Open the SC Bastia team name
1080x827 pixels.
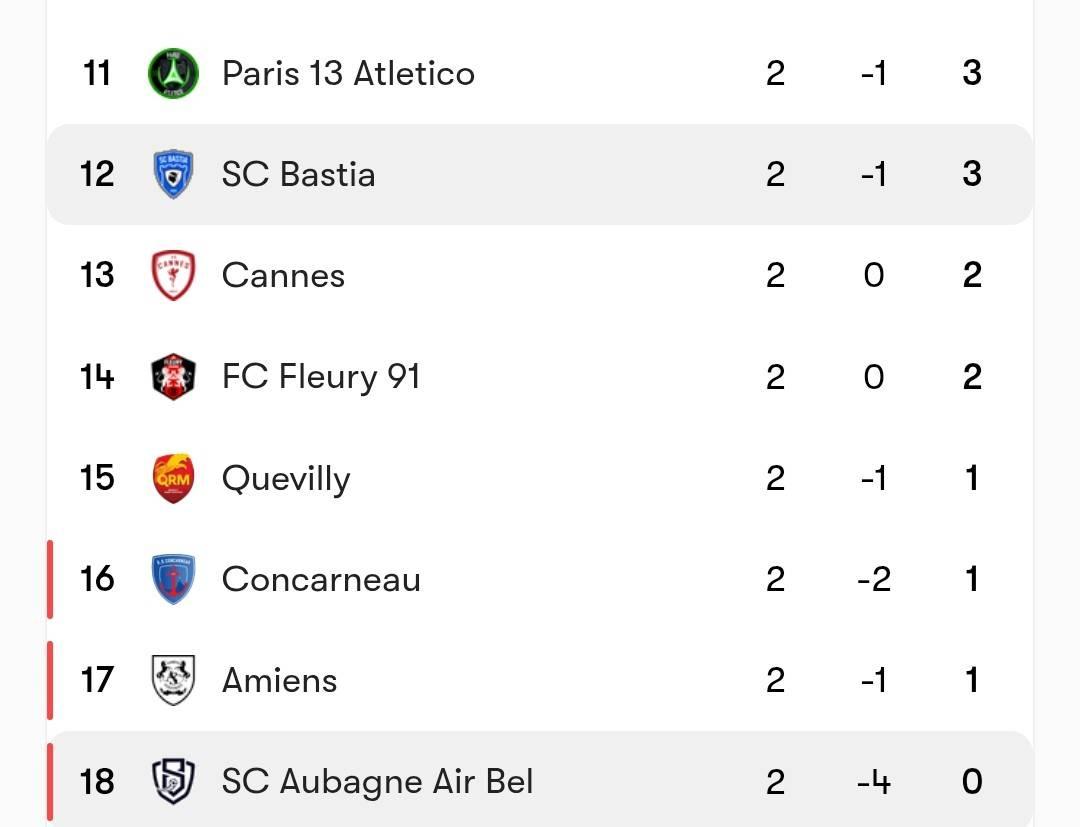point(298,174)
